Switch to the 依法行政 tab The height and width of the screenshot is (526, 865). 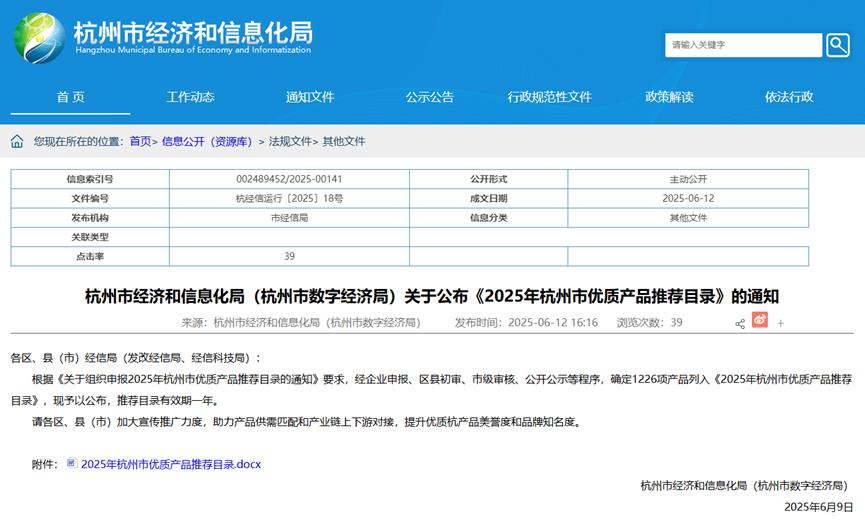click(790, 97)
